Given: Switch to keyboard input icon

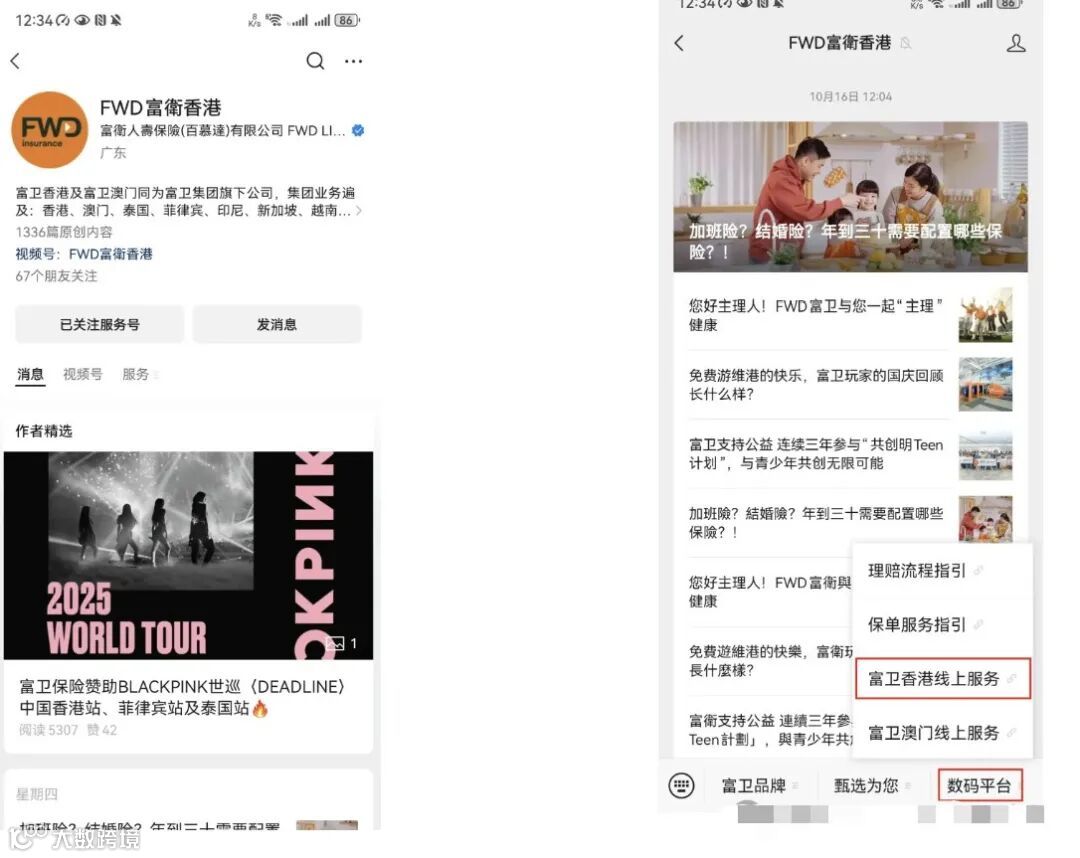Looking at the screenshot, I should point(681,786).
